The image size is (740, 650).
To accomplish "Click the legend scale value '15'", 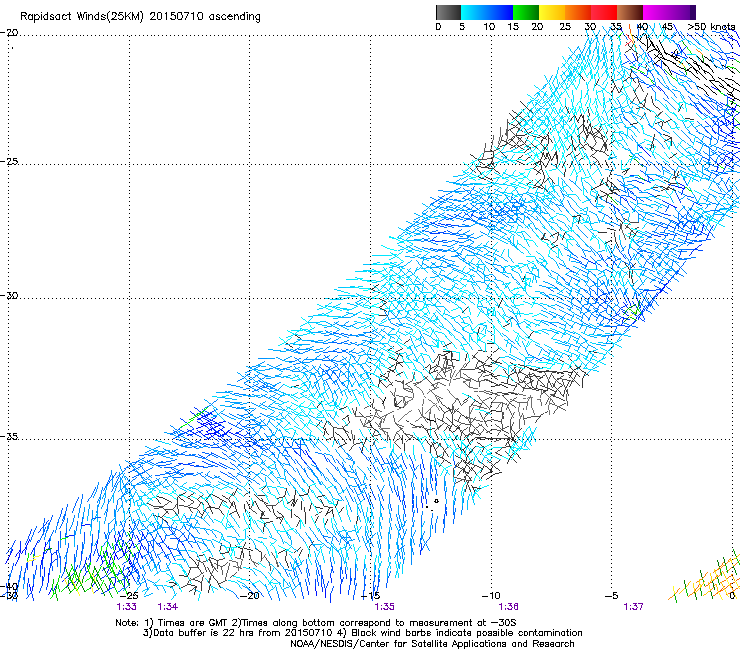I will [513, 27].
